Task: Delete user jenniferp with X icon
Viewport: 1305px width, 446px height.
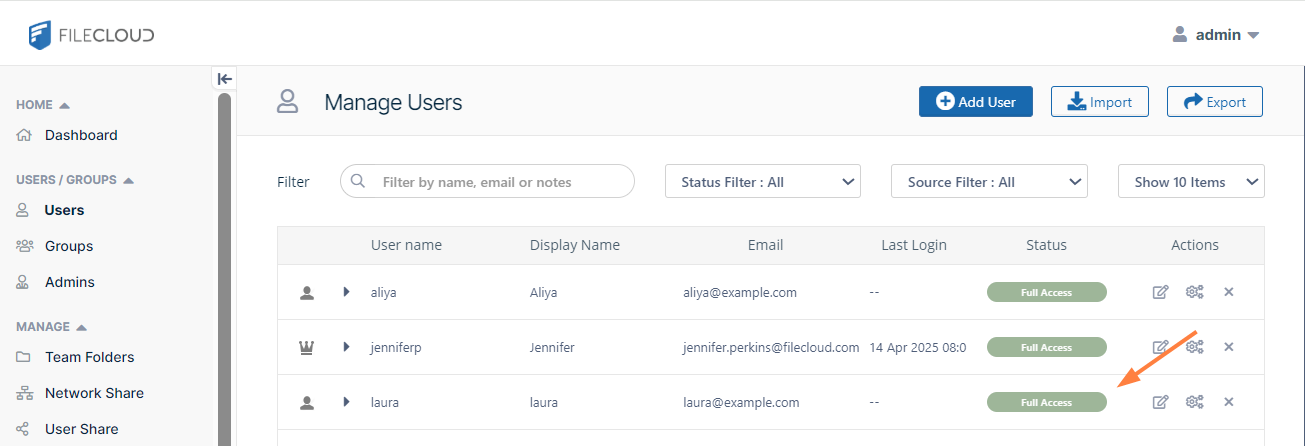Action: pos(1229,347)
